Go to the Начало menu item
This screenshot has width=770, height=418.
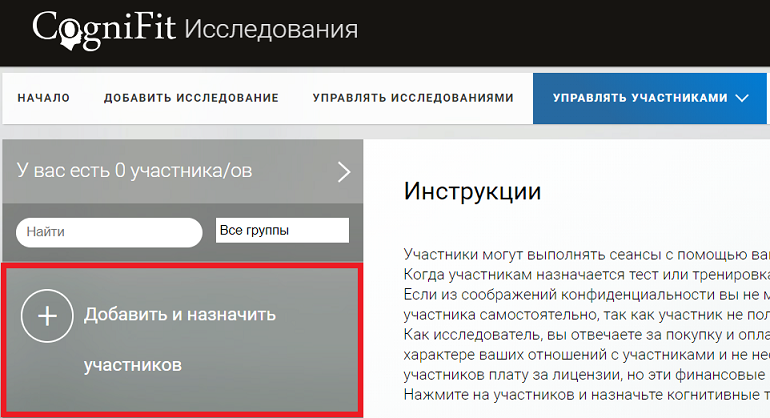(44, 98)
